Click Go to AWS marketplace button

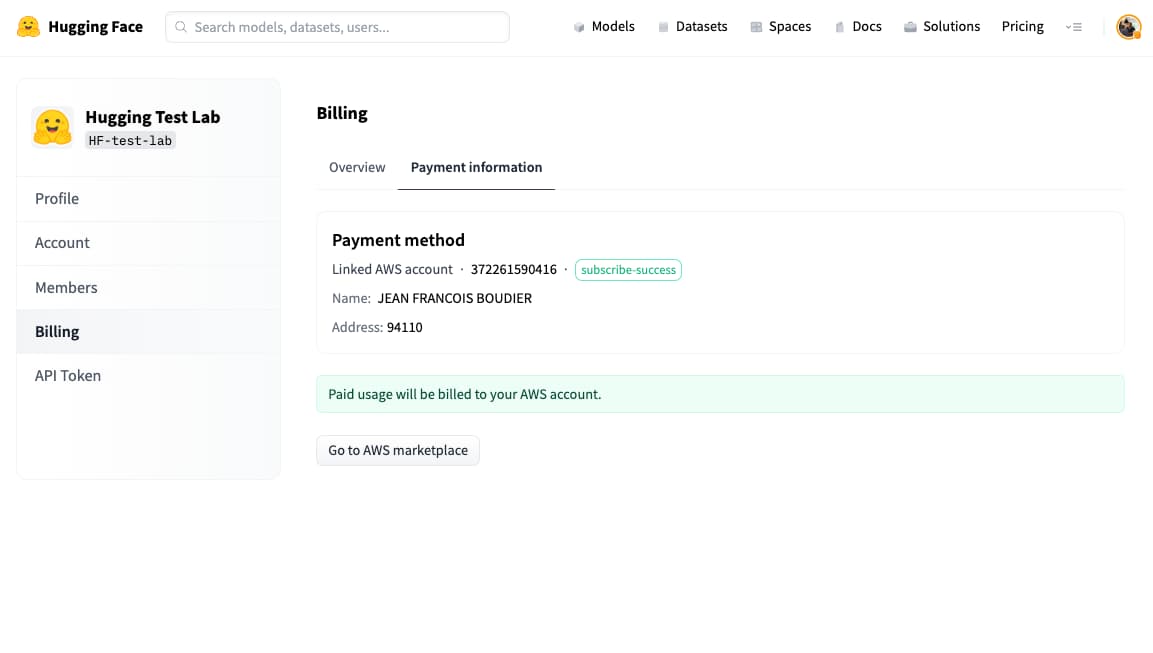click(398, 450)
